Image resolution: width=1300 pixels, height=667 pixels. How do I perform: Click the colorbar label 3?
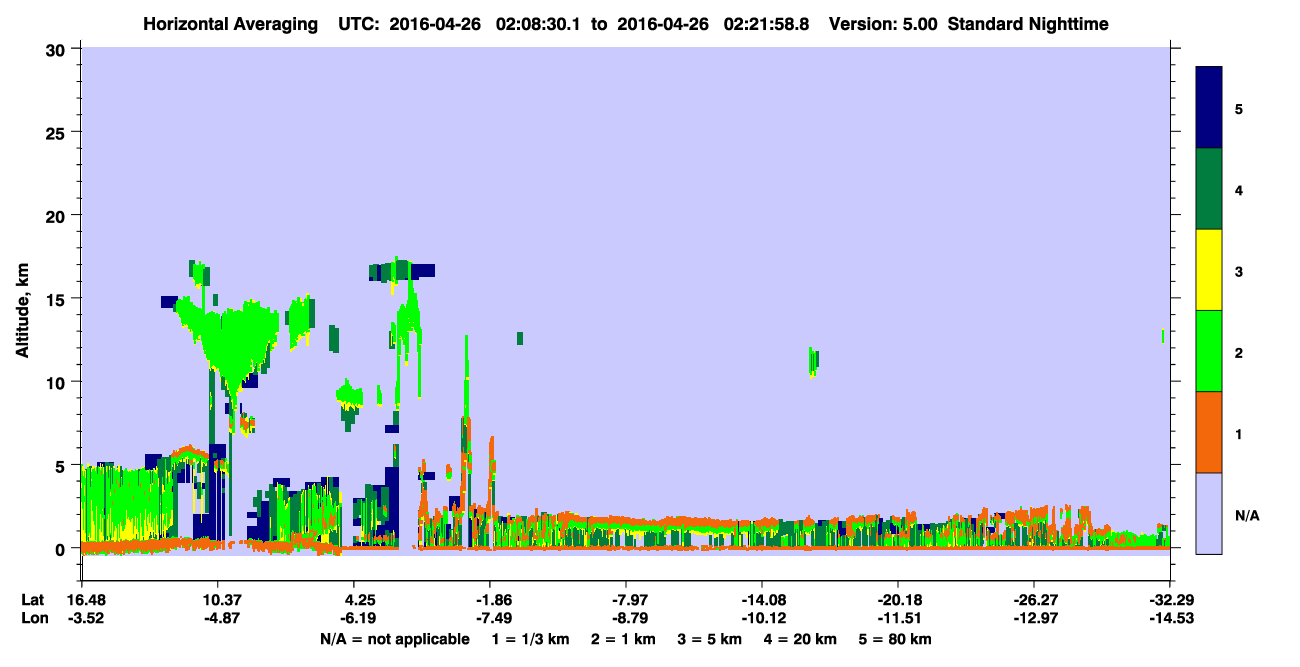1238,270
